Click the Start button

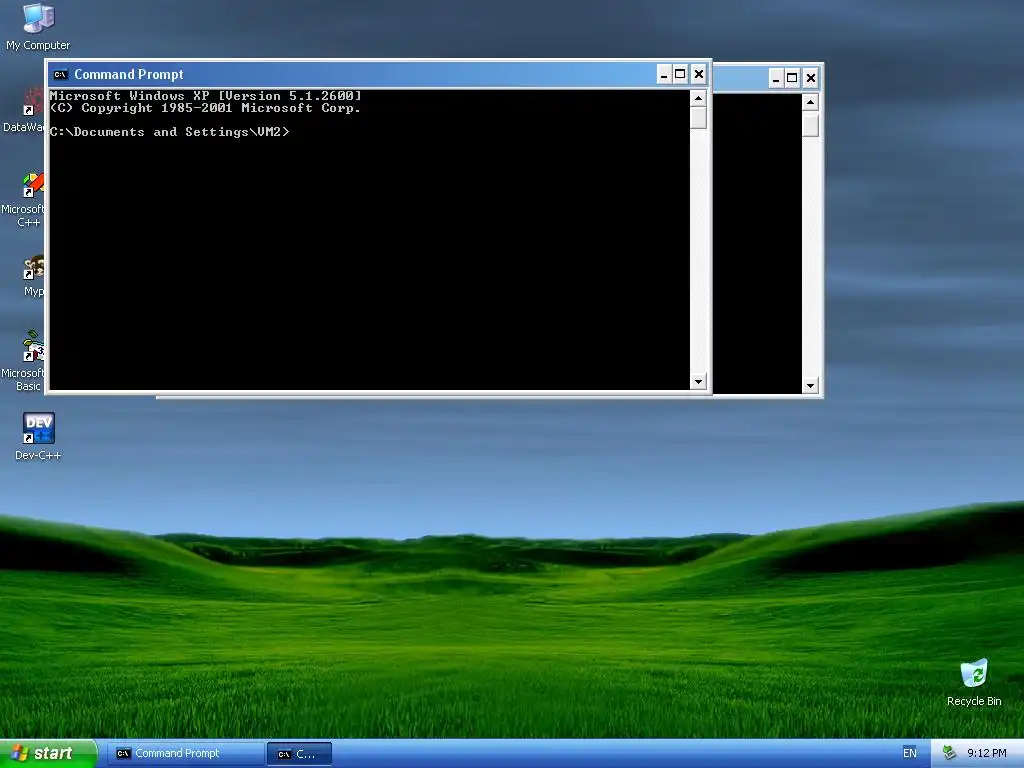pos(48,754)
